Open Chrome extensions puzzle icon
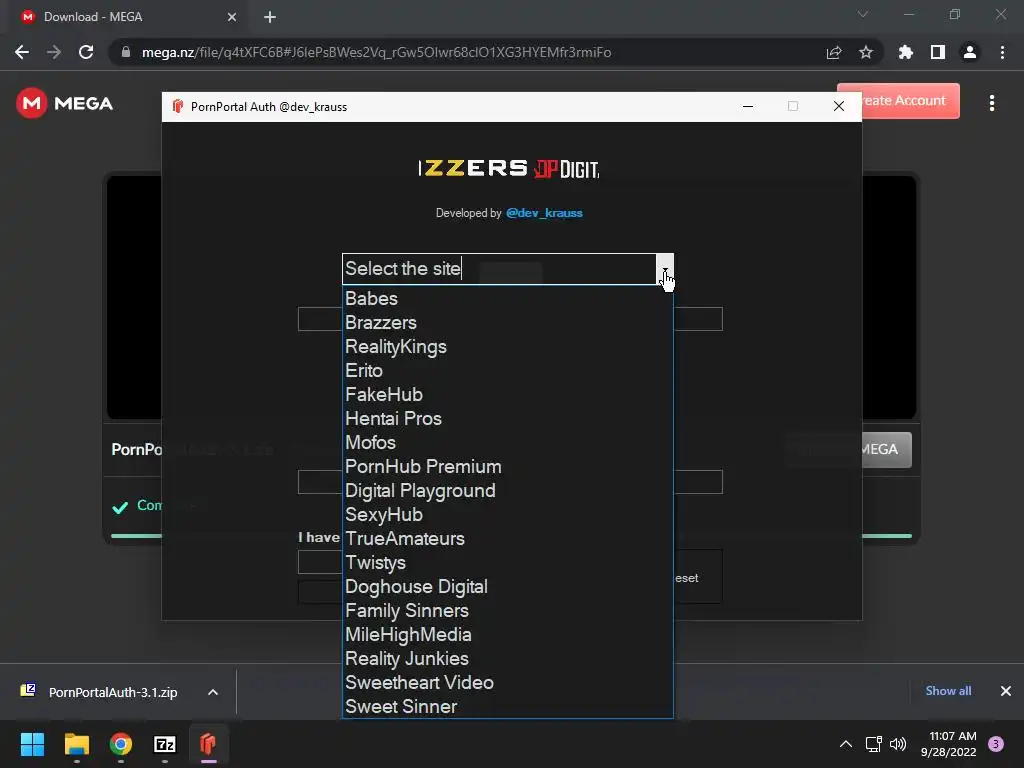The width and height of the screenshot is (1024, 768). coord(906,52)
